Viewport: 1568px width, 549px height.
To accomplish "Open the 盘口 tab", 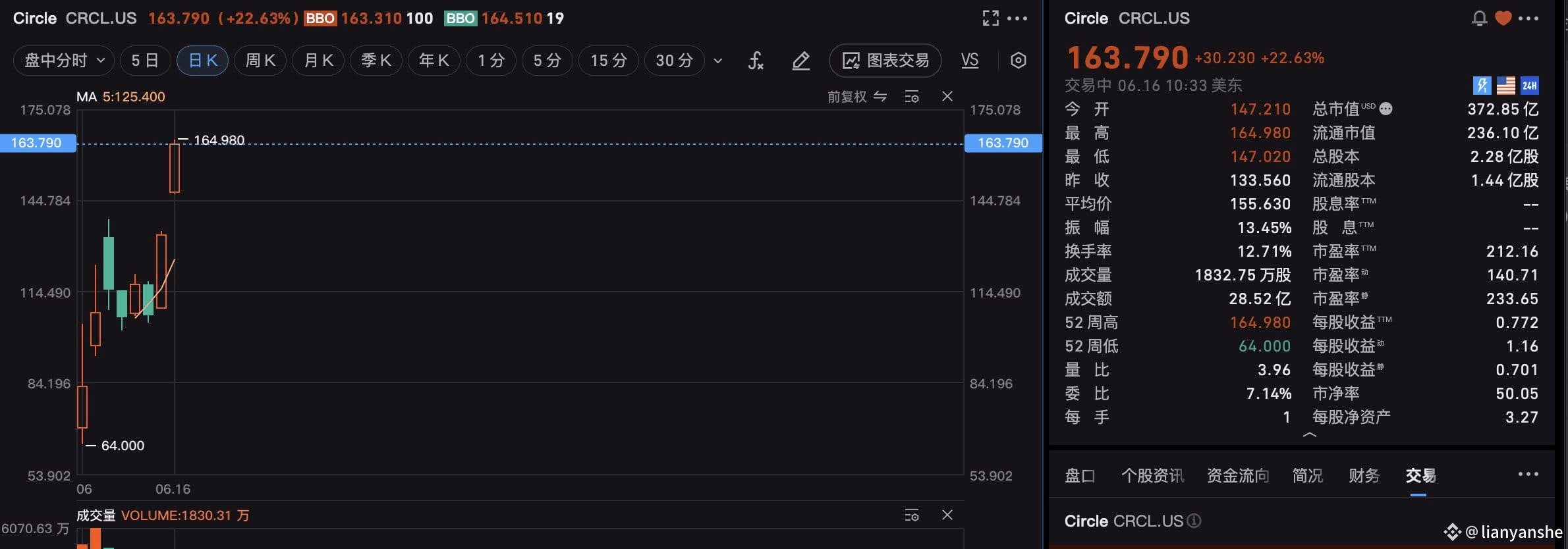I will (1080, 475).
